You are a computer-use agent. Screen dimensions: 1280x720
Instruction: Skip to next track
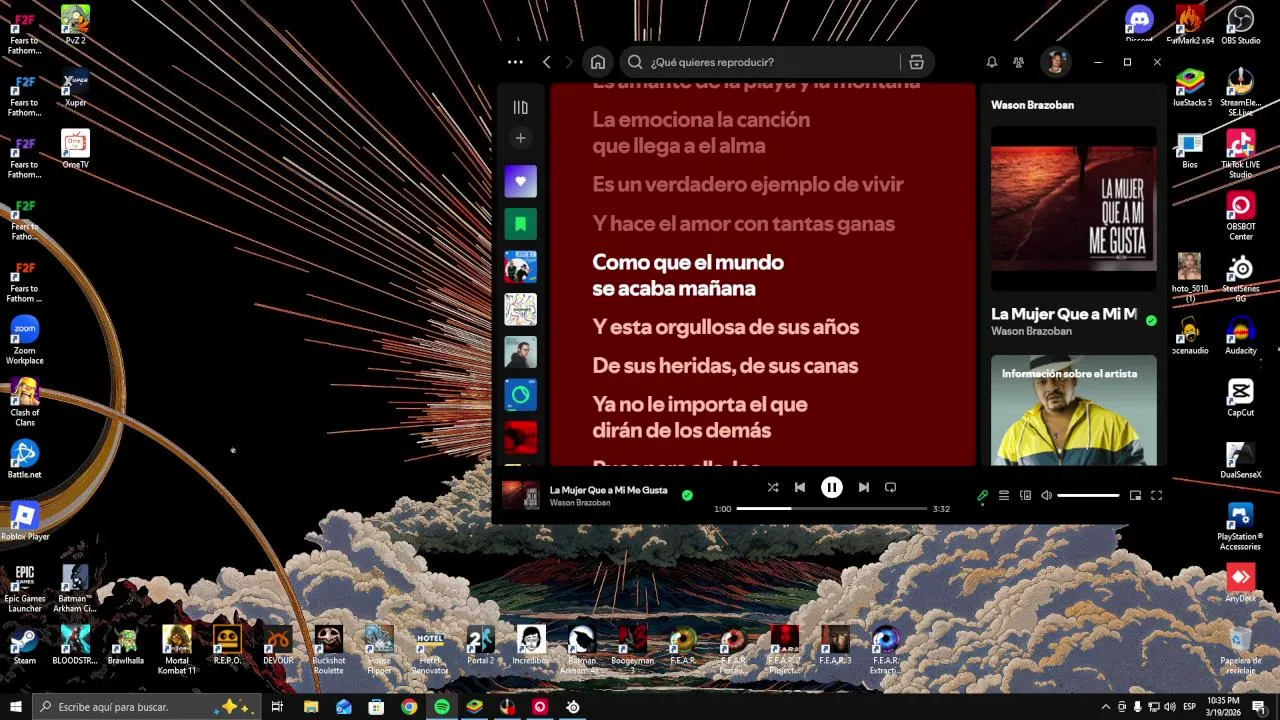pos(864,487)
